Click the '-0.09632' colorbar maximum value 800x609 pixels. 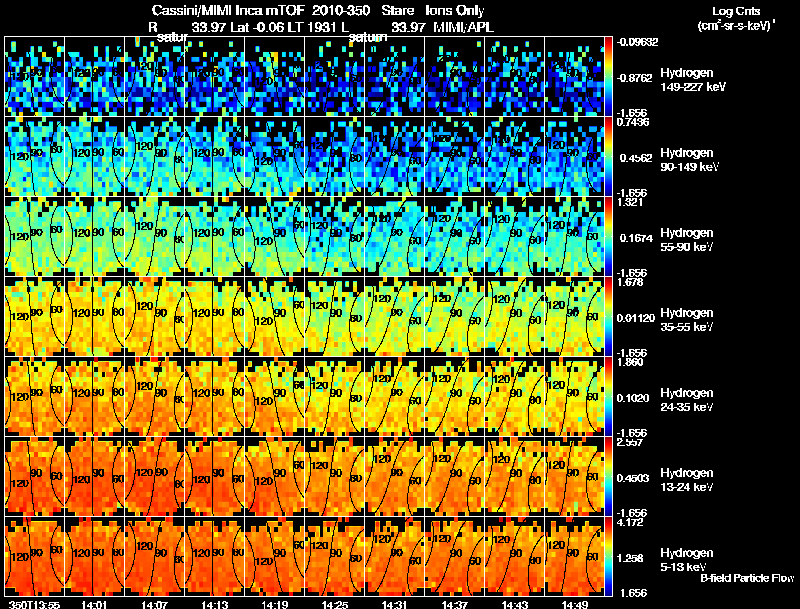[636, 42]
